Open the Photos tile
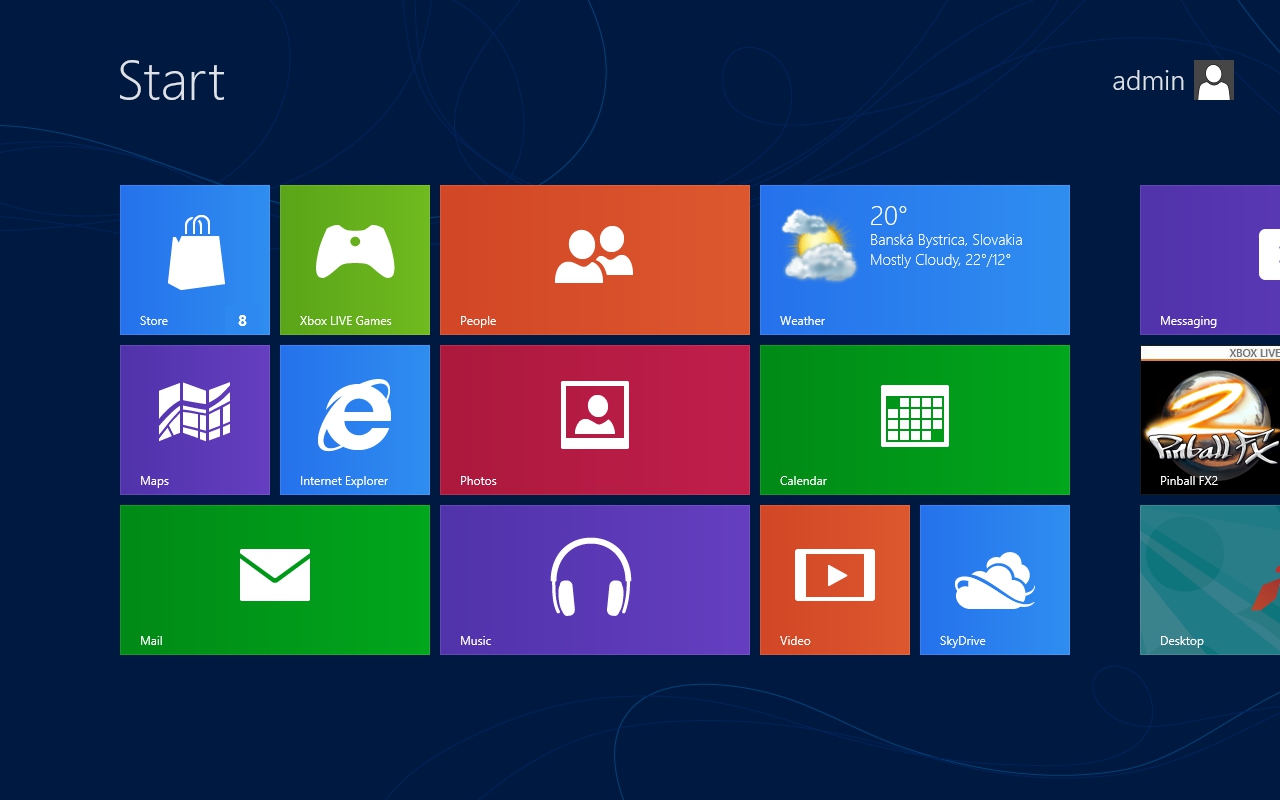1280x800 pixels. coord(595,420)
